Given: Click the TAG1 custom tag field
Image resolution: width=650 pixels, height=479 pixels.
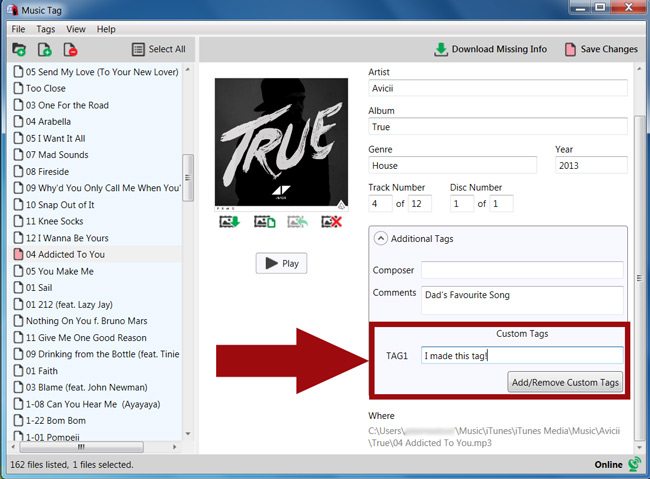Looking at the screenshot, I should [x=522, y=355].
